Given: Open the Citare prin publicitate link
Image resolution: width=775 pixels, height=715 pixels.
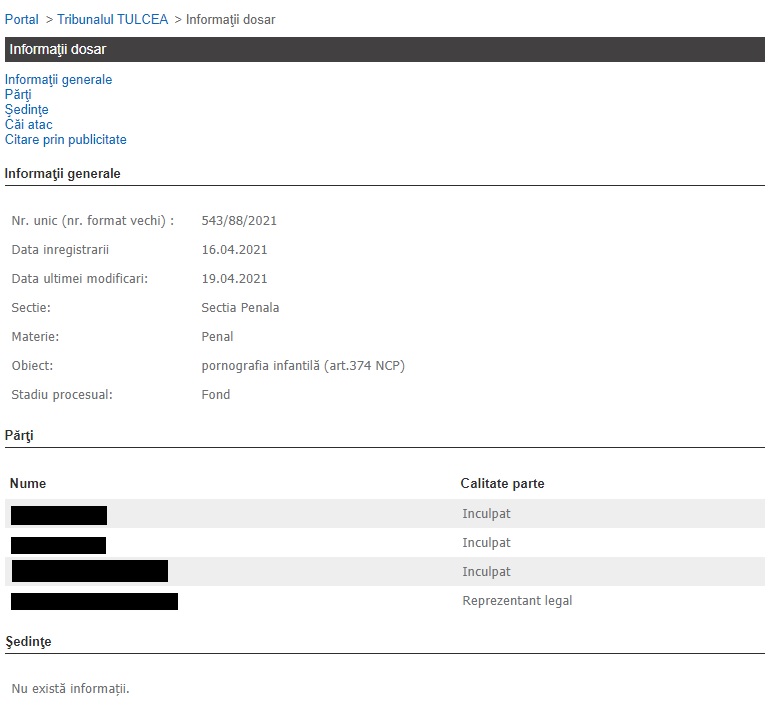Looking at the screenshot, I should point(65,140).
